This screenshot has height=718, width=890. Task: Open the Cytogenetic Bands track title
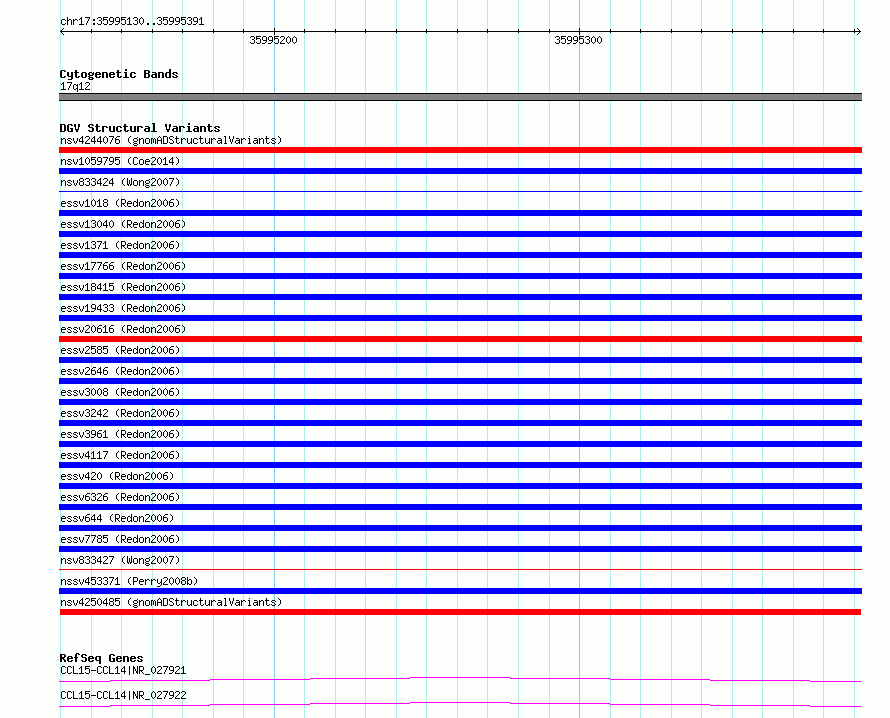[x=119, y=74]
